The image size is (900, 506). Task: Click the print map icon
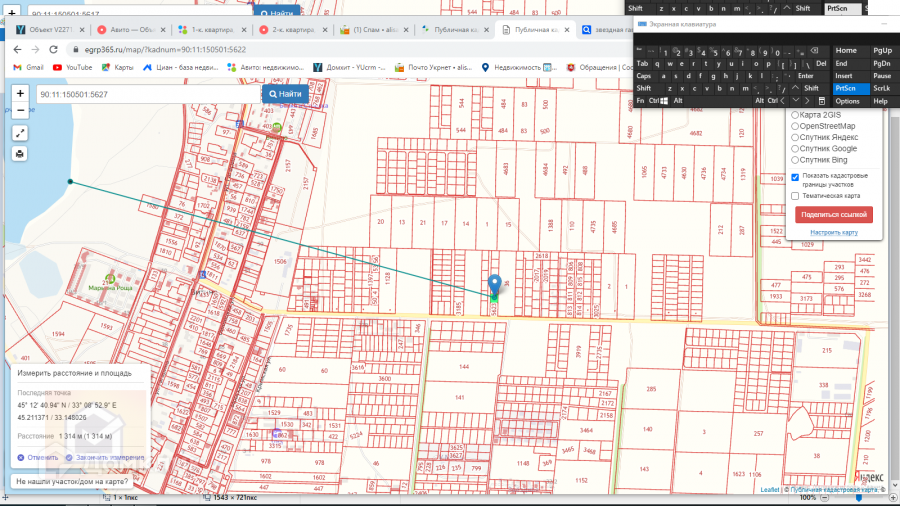point(20,154)
